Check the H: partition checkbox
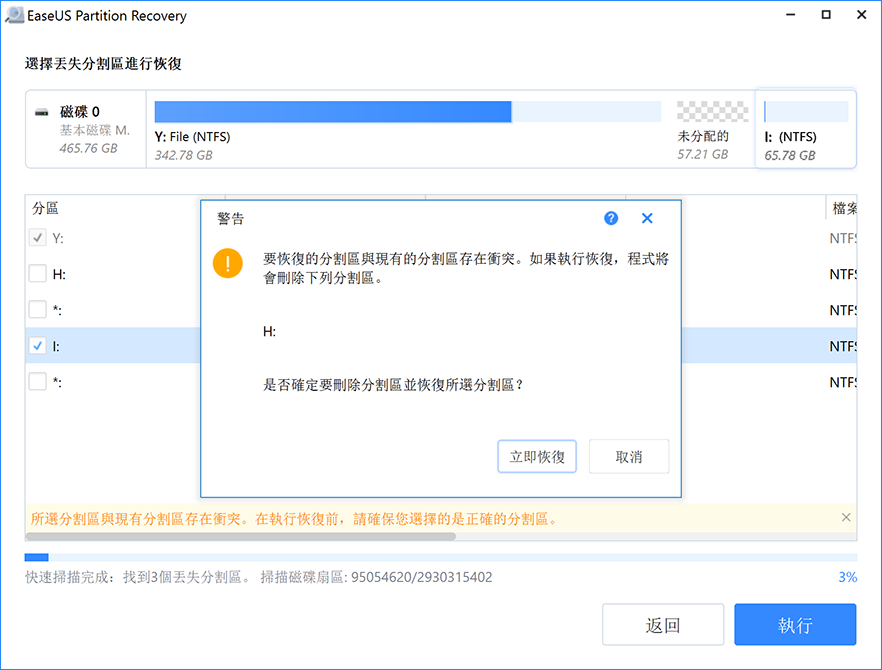Image resolution: width=882 pixels, height=670 pixels. tap(37, 273)
